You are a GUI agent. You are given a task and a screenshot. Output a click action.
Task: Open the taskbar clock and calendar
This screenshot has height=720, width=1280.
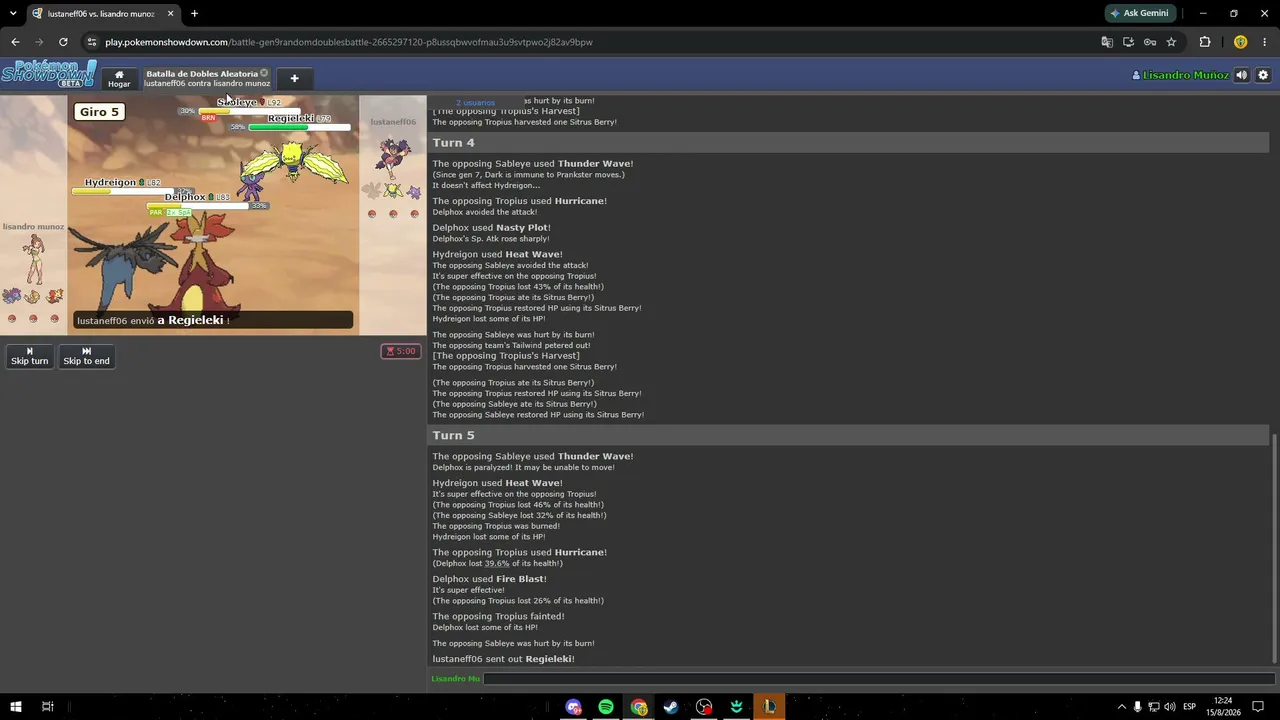point(1222,707)
